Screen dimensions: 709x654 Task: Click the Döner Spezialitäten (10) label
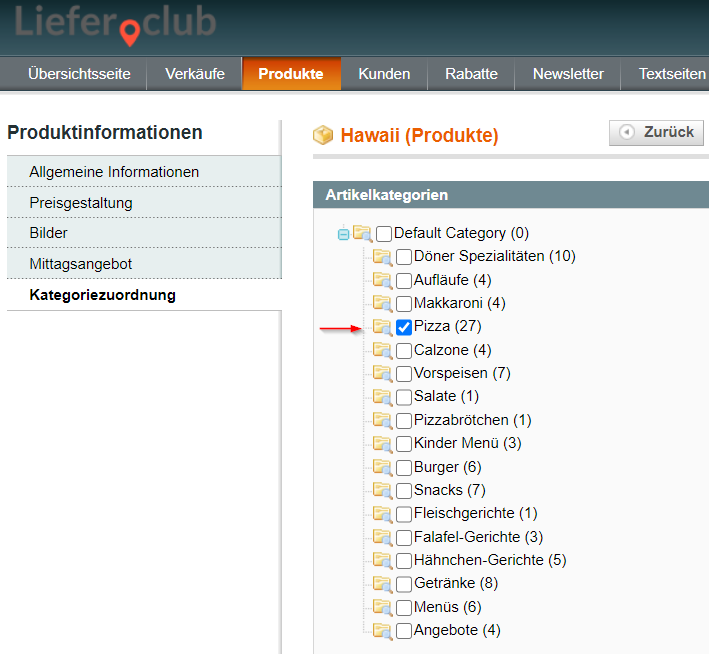(x=495, y=256)
